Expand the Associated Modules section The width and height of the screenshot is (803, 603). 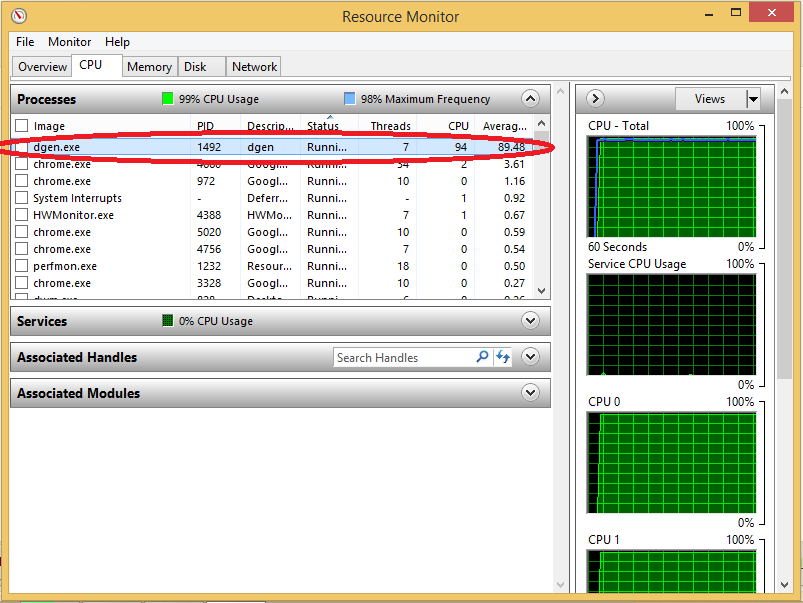(x=530, y=393)
